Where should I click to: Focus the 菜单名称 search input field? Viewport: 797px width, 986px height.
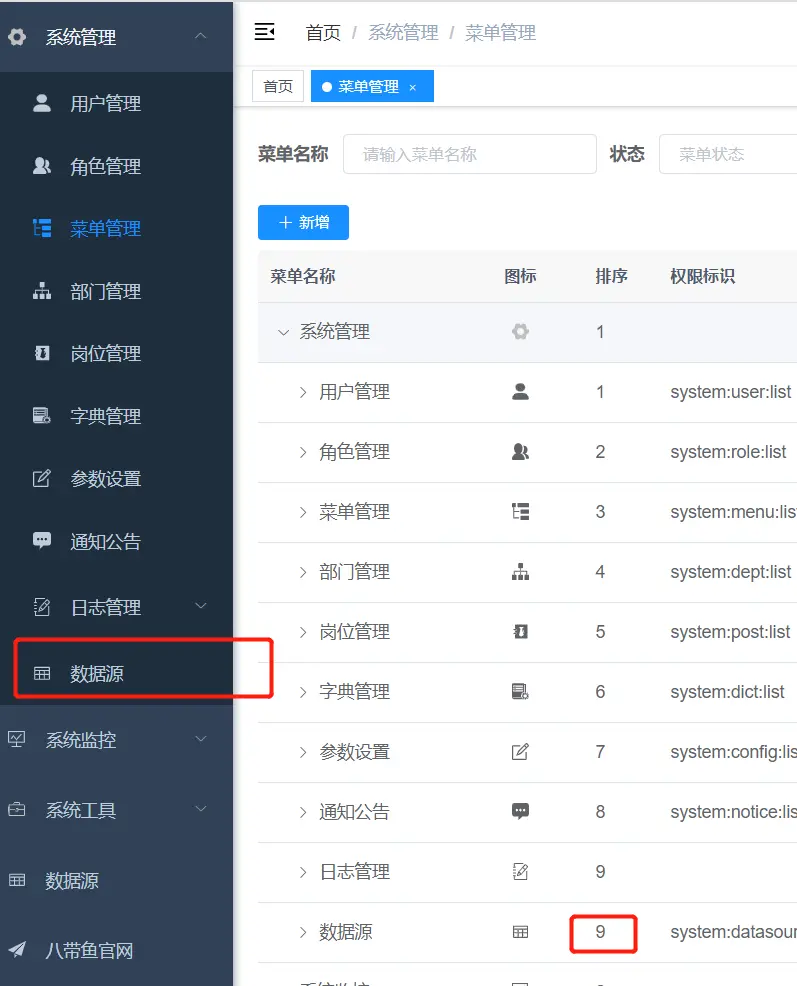click(x=469, y=154)
